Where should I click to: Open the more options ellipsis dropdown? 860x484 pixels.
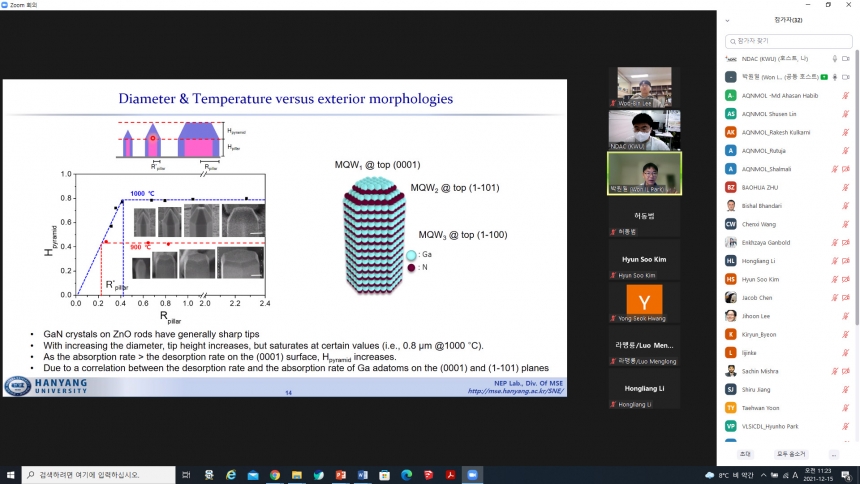pos(834,454)
